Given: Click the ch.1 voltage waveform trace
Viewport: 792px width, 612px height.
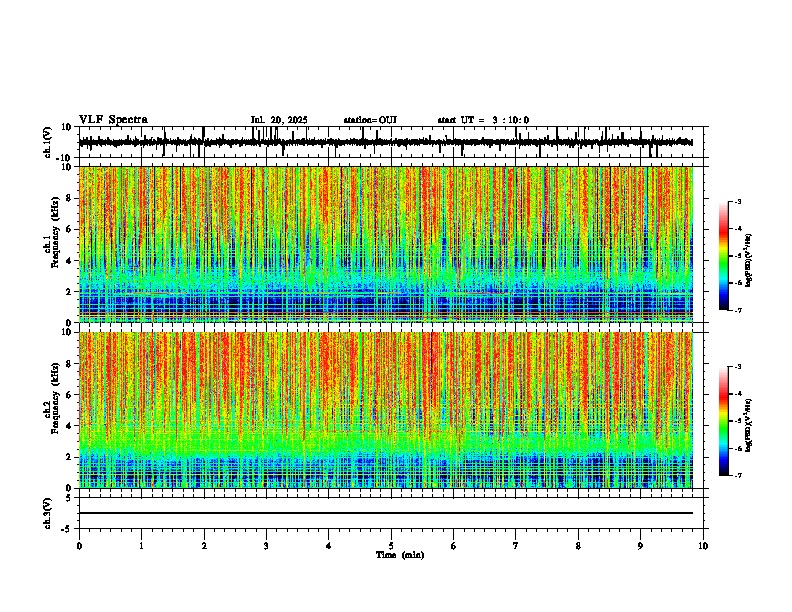Looking at the screenshot, I should pyautogui.click(x=386, y=142).
